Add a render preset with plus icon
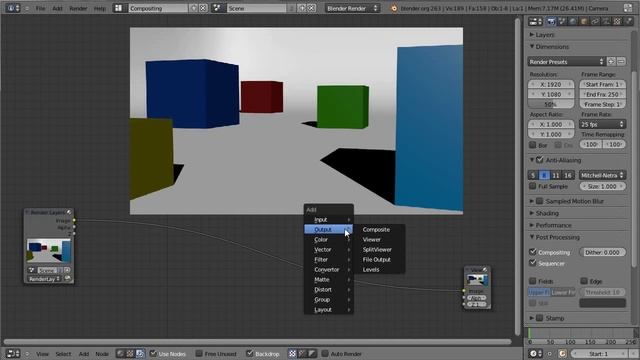640x360 pixels. pos(611,62)
